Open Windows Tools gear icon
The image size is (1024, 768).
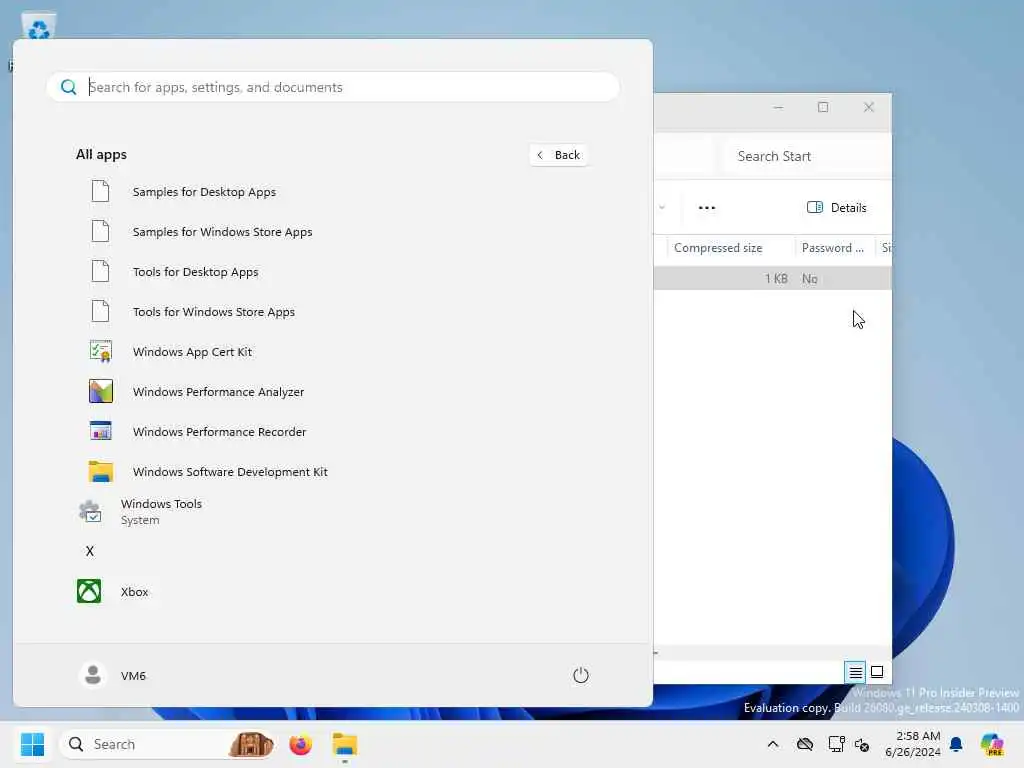pos(89,511)
